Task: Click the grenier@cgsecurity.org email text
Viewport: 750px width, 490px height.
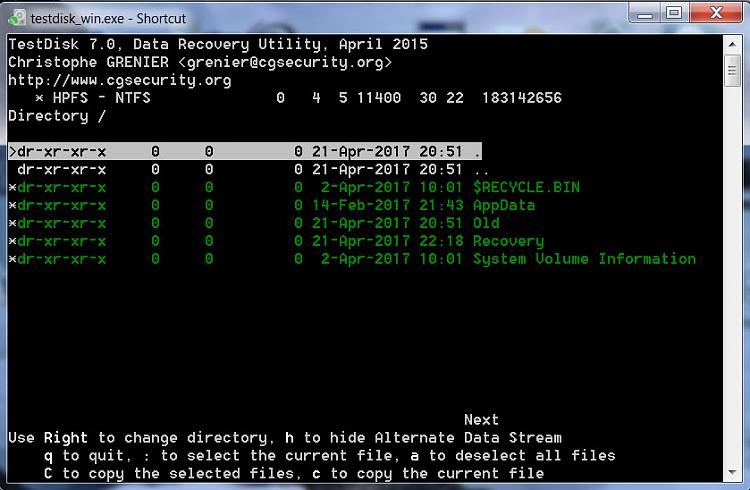Action: pyautogui.click(x=285, y=62)
